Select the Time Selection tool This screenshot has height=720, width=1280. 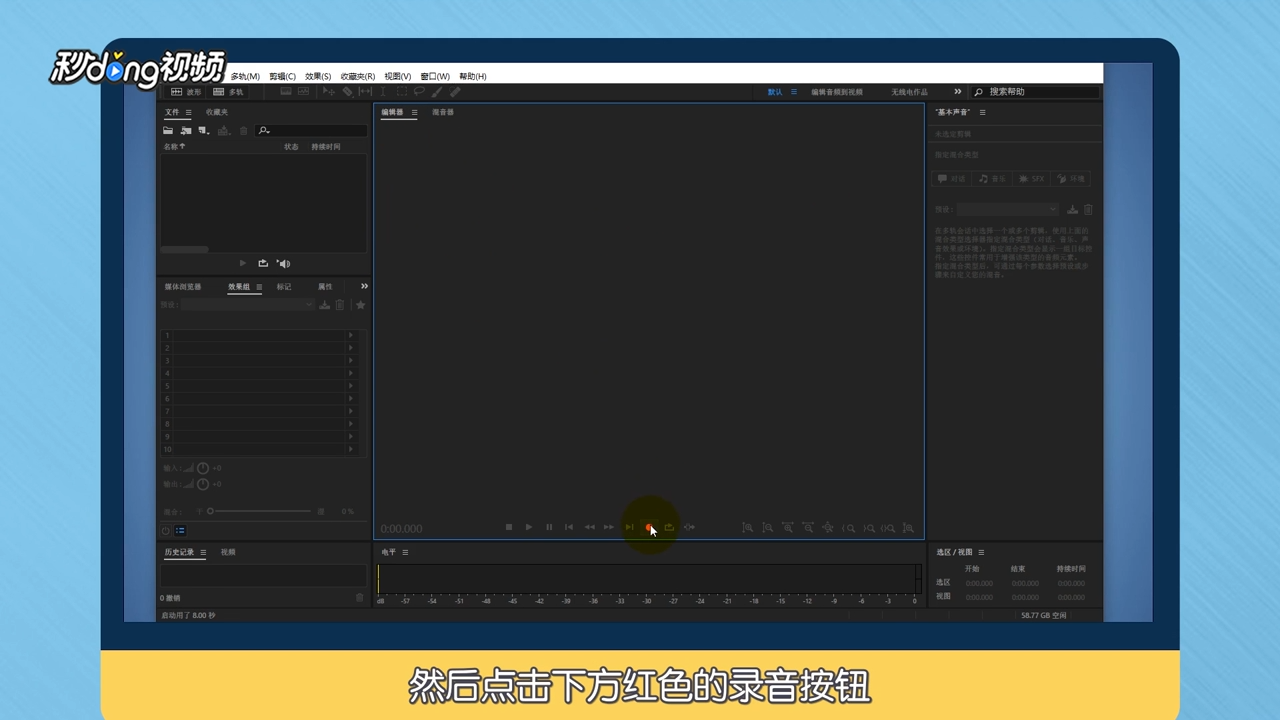(383, 91)
